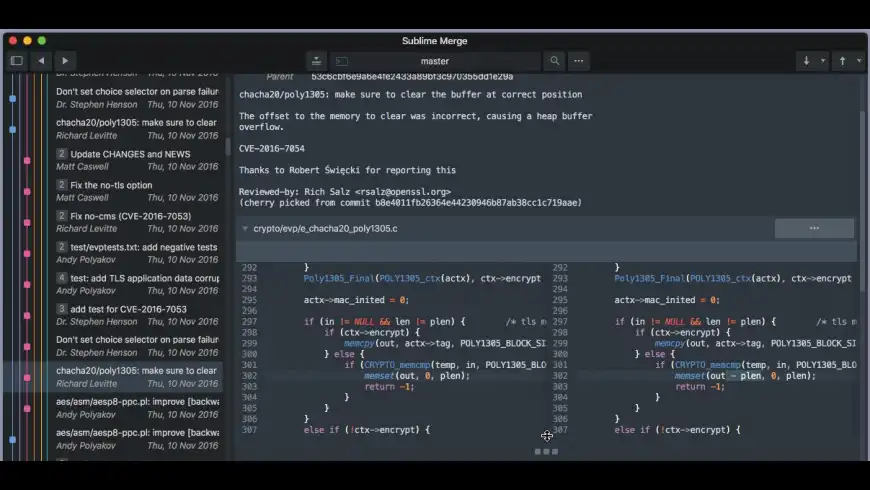
Task: Open the push options dropdown arrow
Action: point(859,61)
